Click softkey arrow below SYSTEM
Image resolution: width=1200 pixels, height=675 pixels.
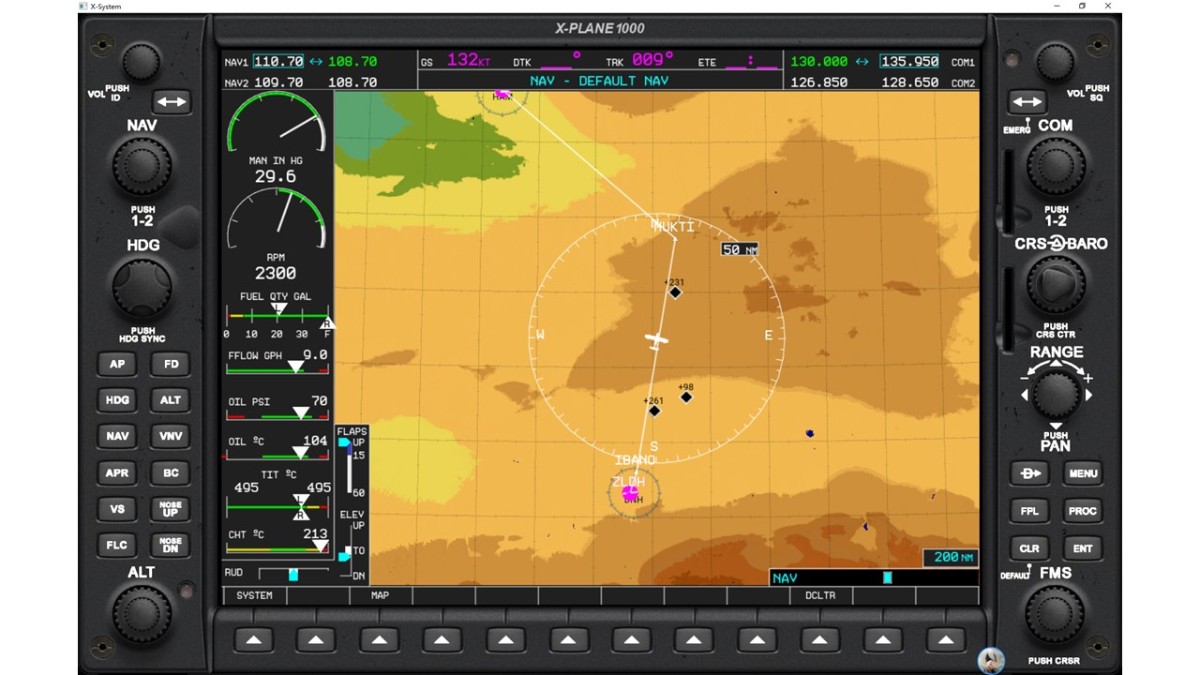click(253, 639)
